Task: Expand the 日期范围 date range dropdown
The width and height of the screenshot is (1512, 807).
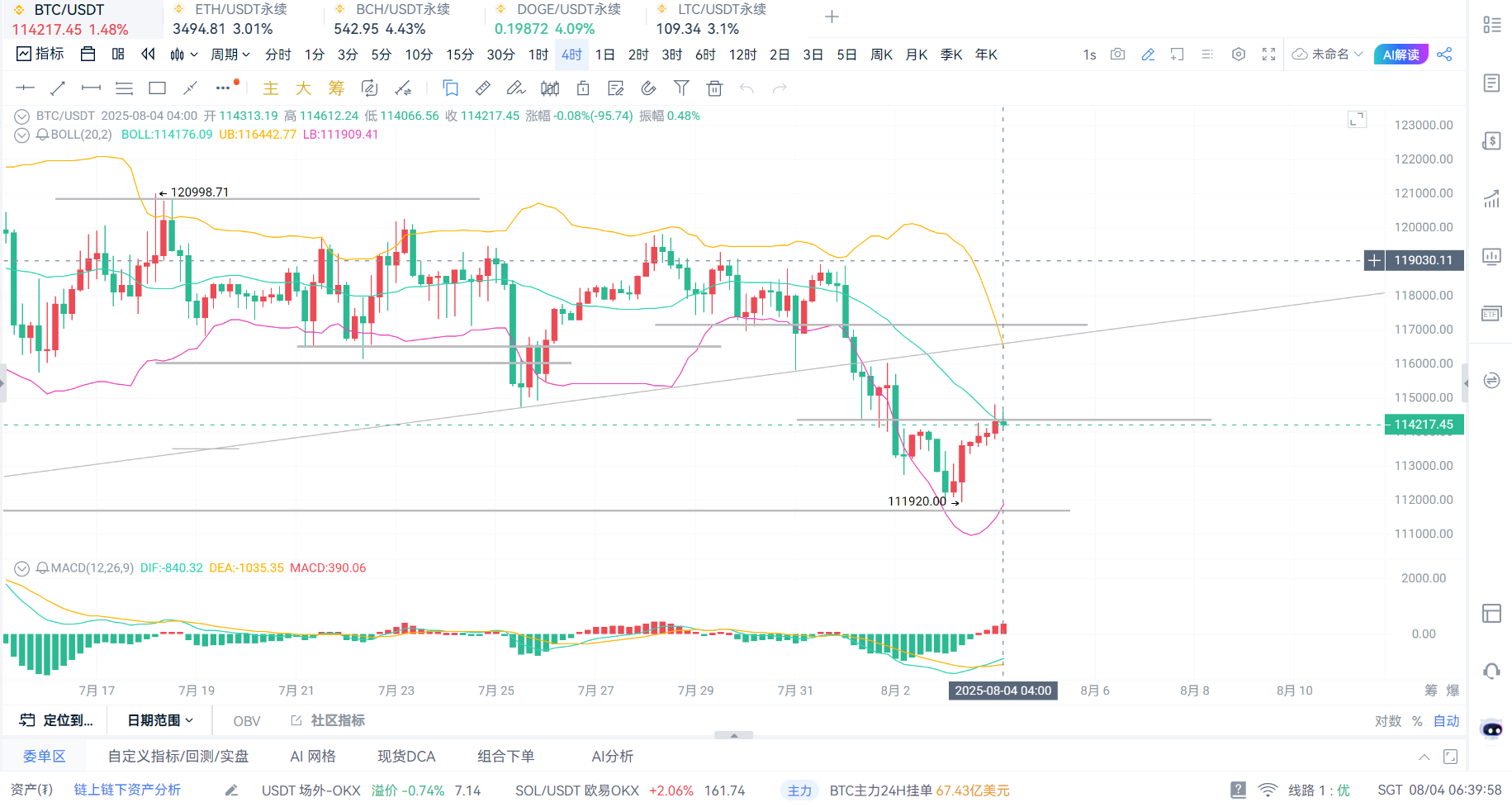Action: pos(160,720)
